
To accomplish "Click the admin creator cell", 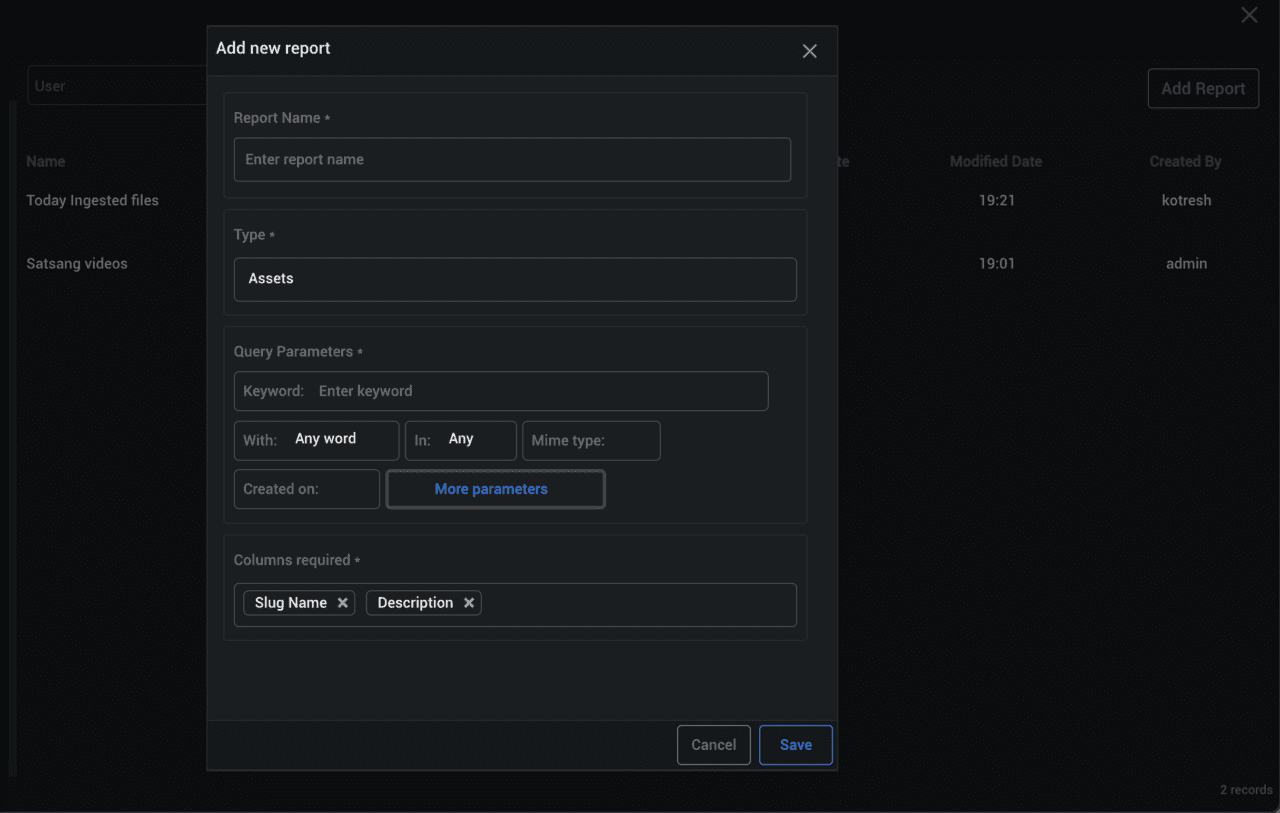I will pyautogui.click(x=1187, y=264).
